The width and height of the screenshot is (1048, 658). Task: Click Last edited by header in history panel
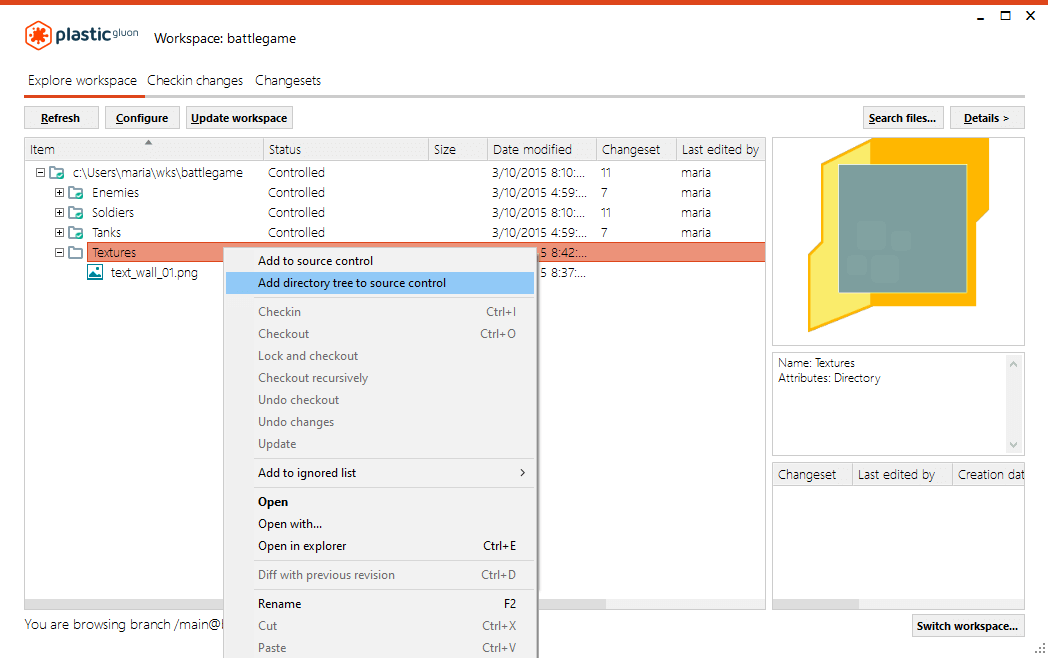tap(902, 475)
